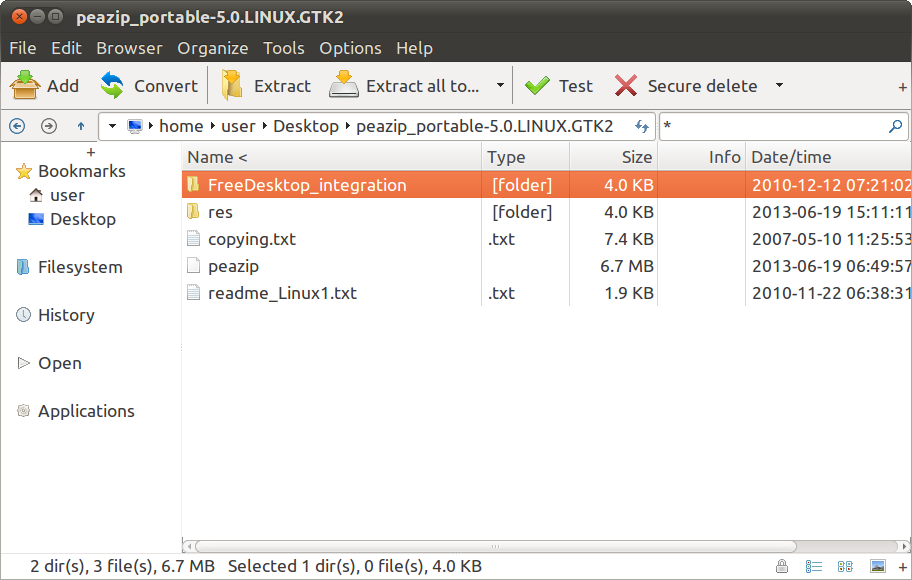Open the File menu
The image size is (912, 580).
pyautogui.click(x=23, y=48)
